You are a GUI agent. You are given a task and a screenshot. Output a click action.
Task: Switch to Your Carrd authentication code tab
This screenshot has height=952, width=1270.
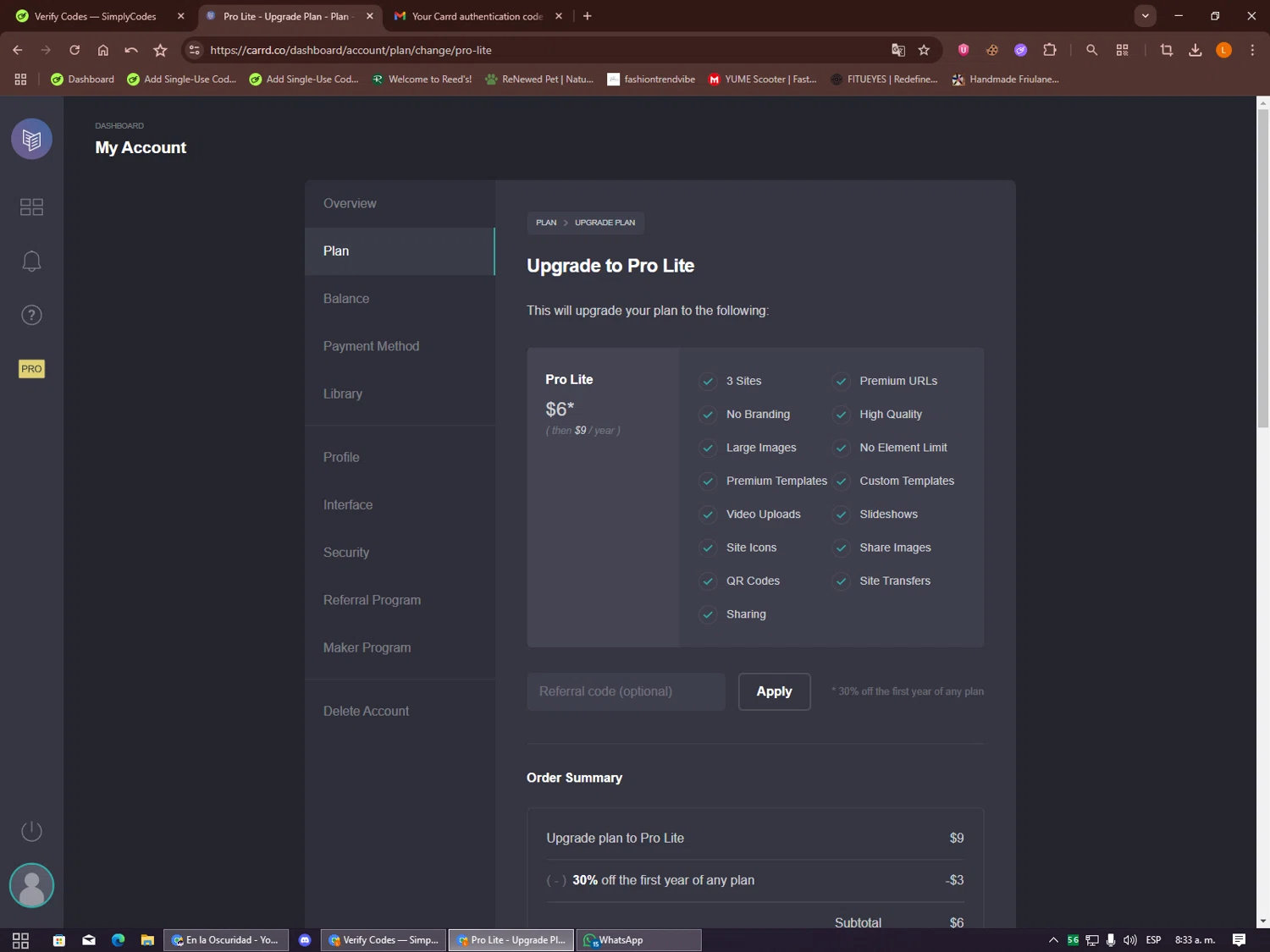(x=478, y=16)
